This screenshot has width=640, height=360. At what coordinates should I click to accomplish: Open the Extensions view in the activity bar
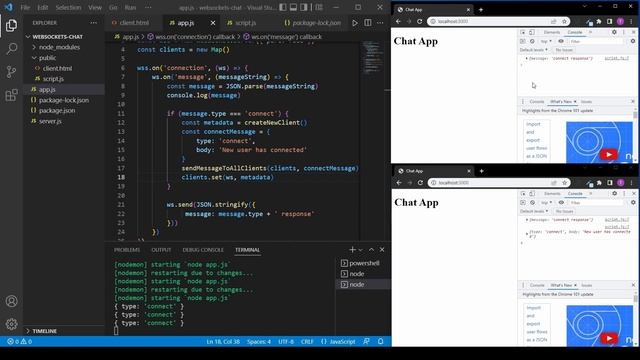point(11,95)
